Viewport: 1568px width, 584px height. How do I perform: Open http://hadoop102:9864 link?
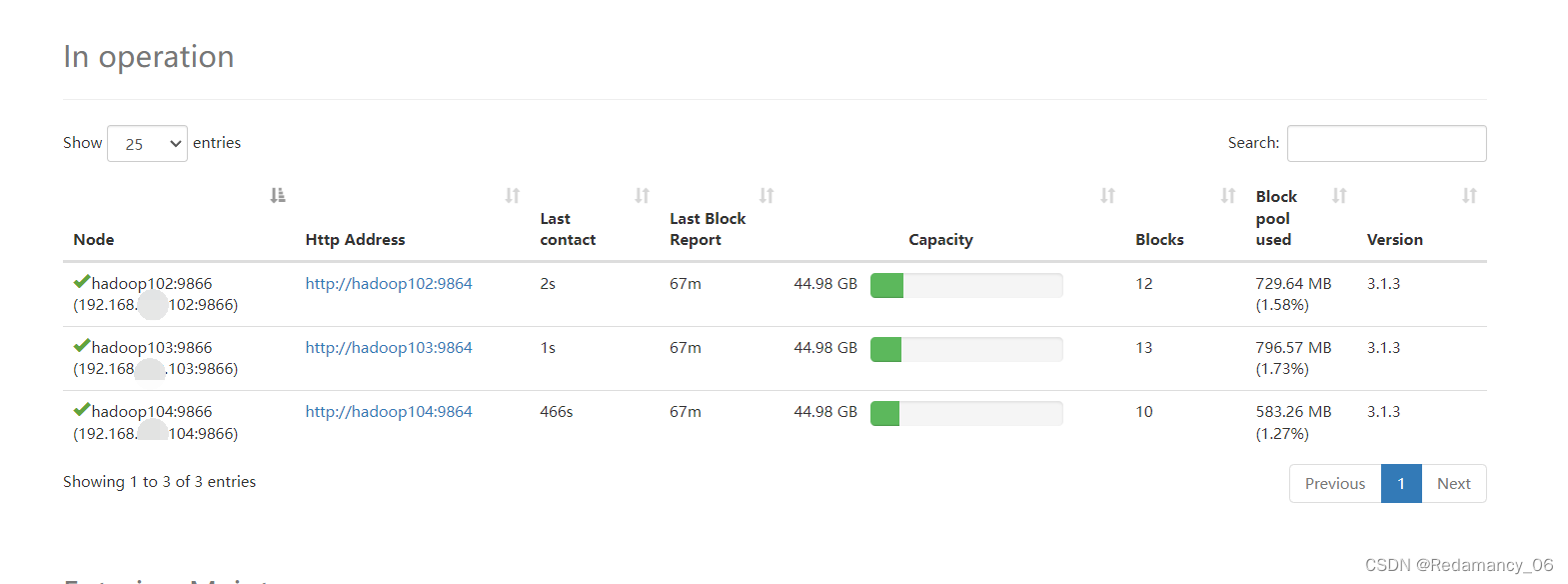(x=389, y=284)
